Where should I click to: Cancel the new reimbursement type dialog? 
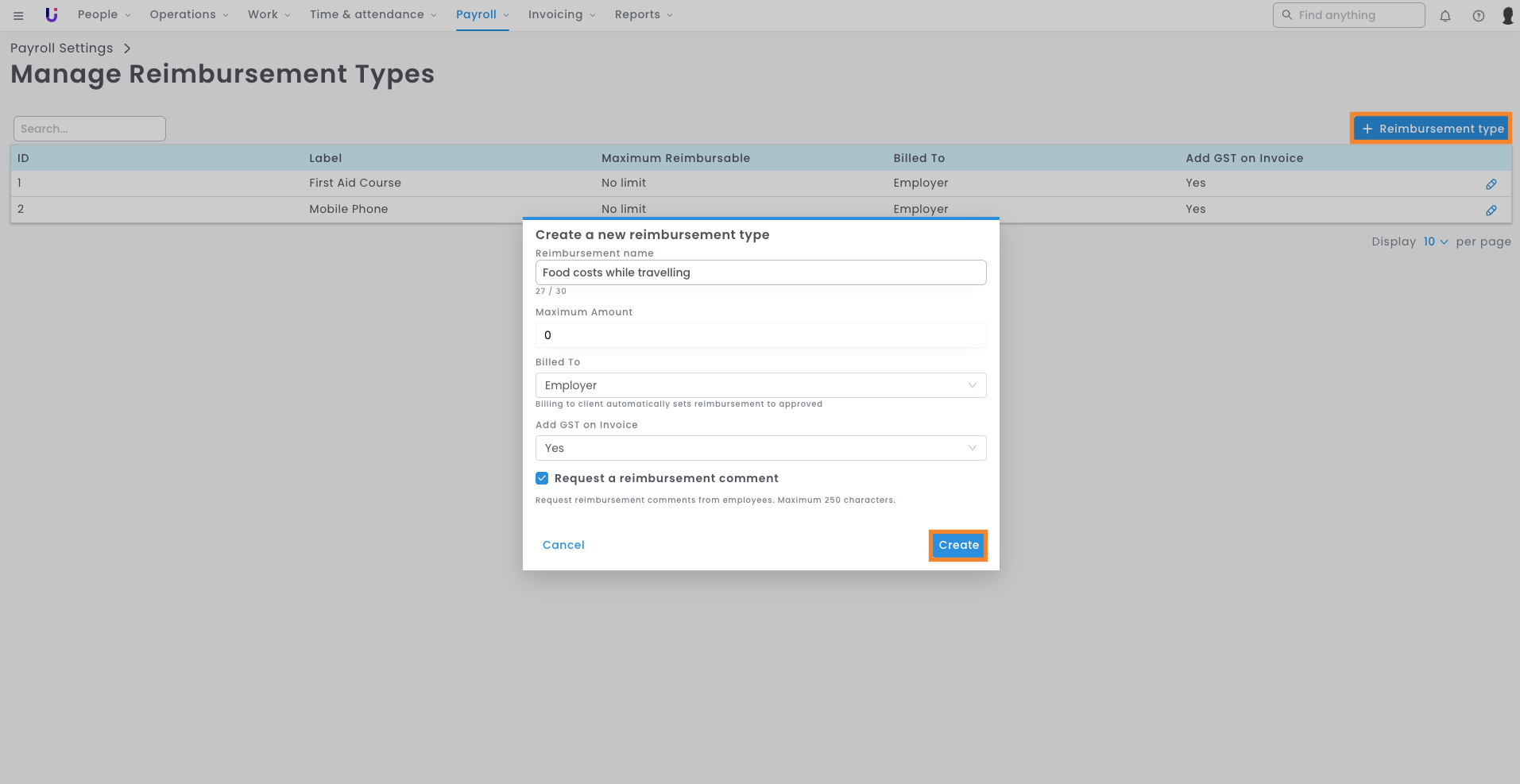(x=563, y=545)
